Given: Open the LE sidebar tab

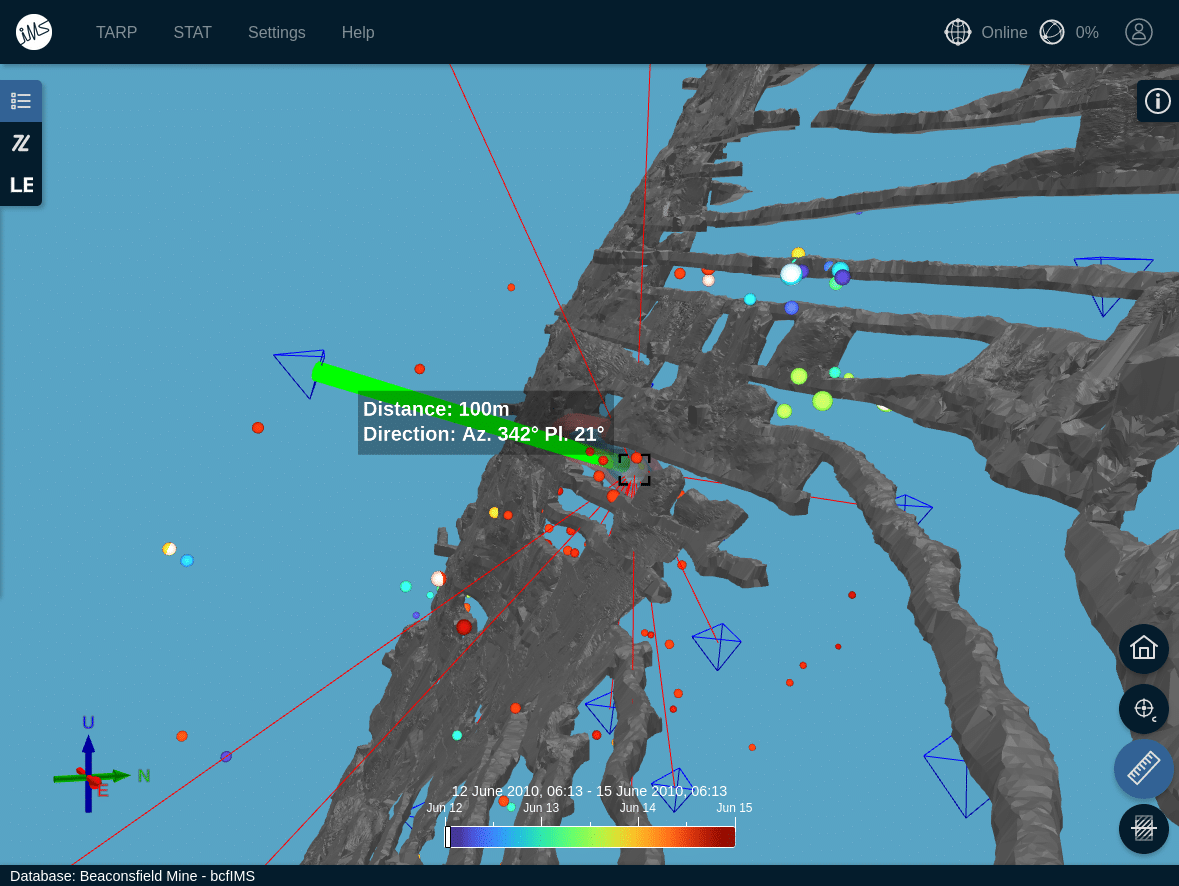Looking at the screenshot, I should [21, 185].
